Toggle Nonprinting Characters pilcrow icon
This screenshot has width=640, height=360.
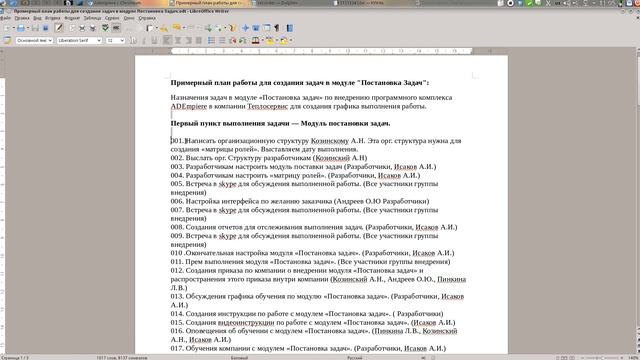click(276, 28)
